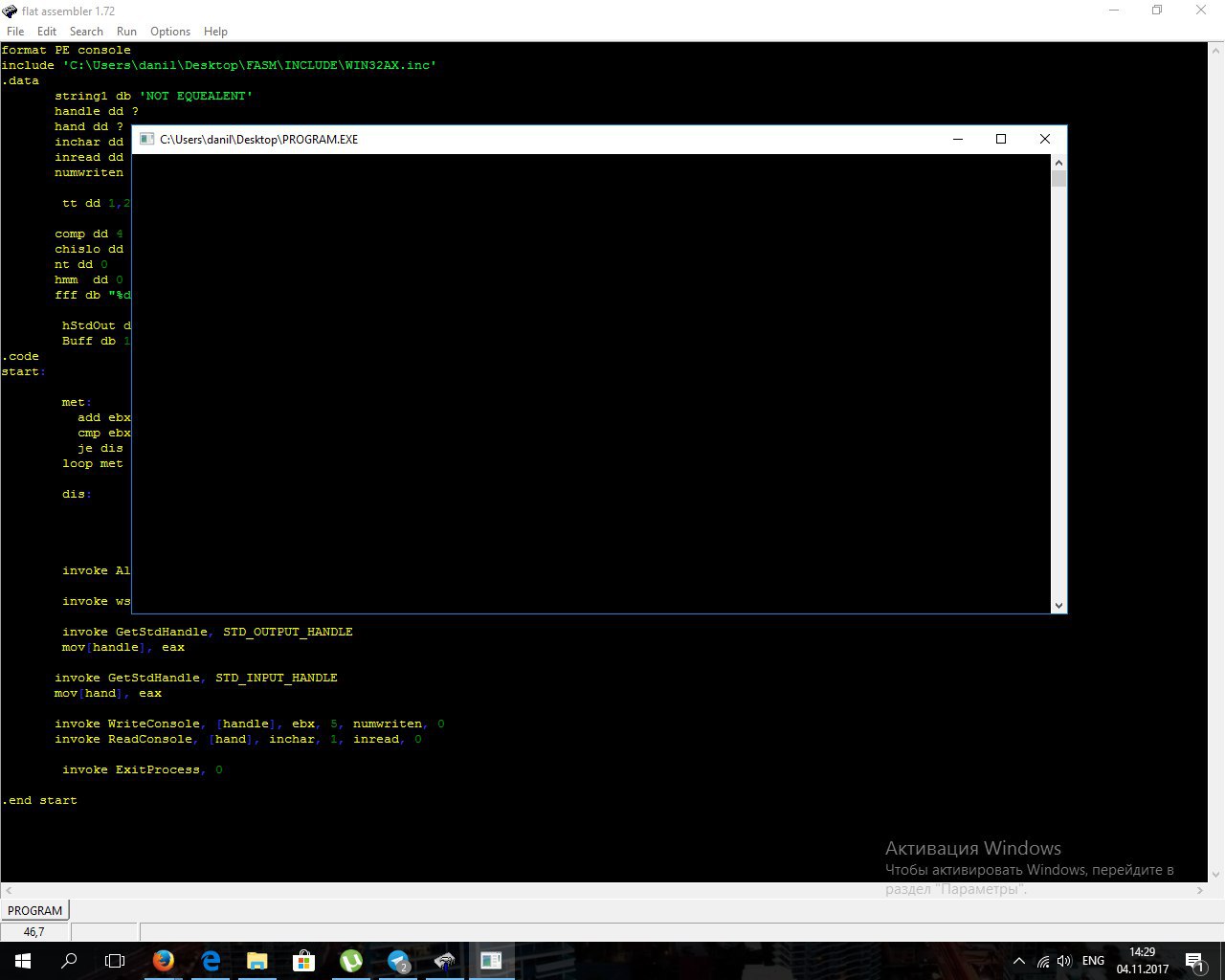Viewport: 1225px width, 980px height.
Task: Open the taskbar clock and calendar
Action: [x=1142, y=961]
